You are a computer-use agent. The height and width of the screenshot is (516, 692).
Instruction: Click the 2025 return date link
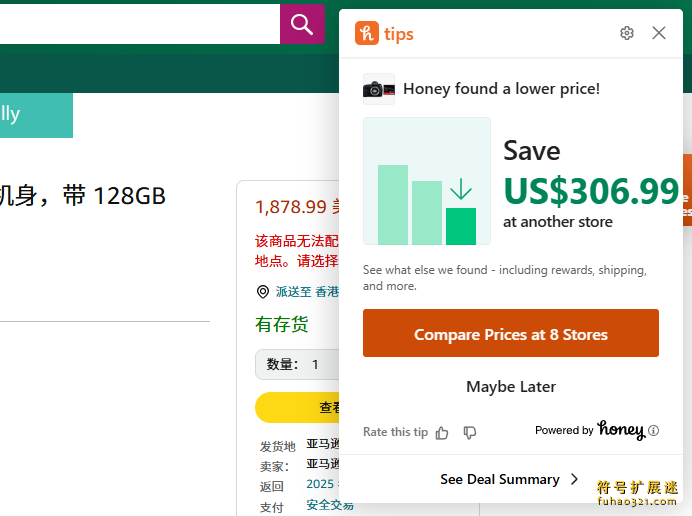tap(320, 484)
